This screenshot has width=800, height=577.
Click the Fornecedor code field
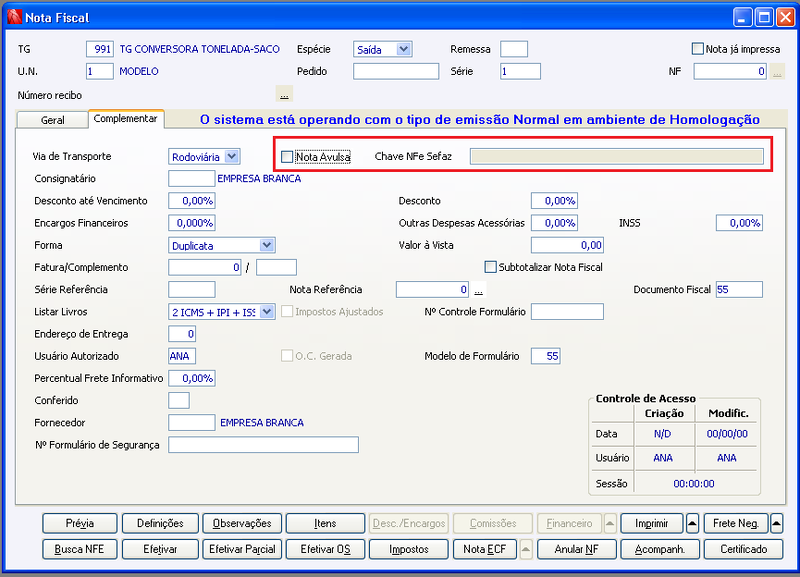[x=192, y=423]
